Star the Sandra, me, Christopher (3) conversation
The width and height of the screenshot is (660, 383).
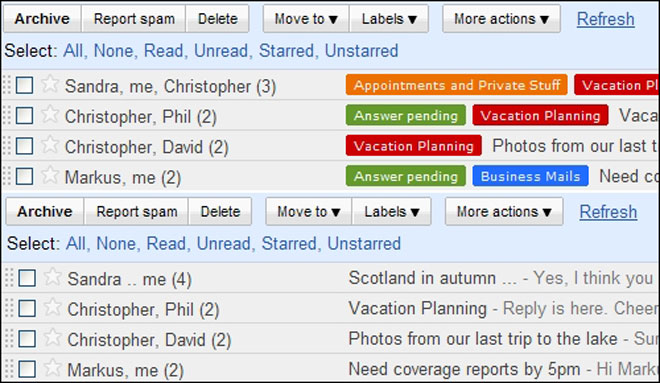pyautogui.click(x=50, y=84)
